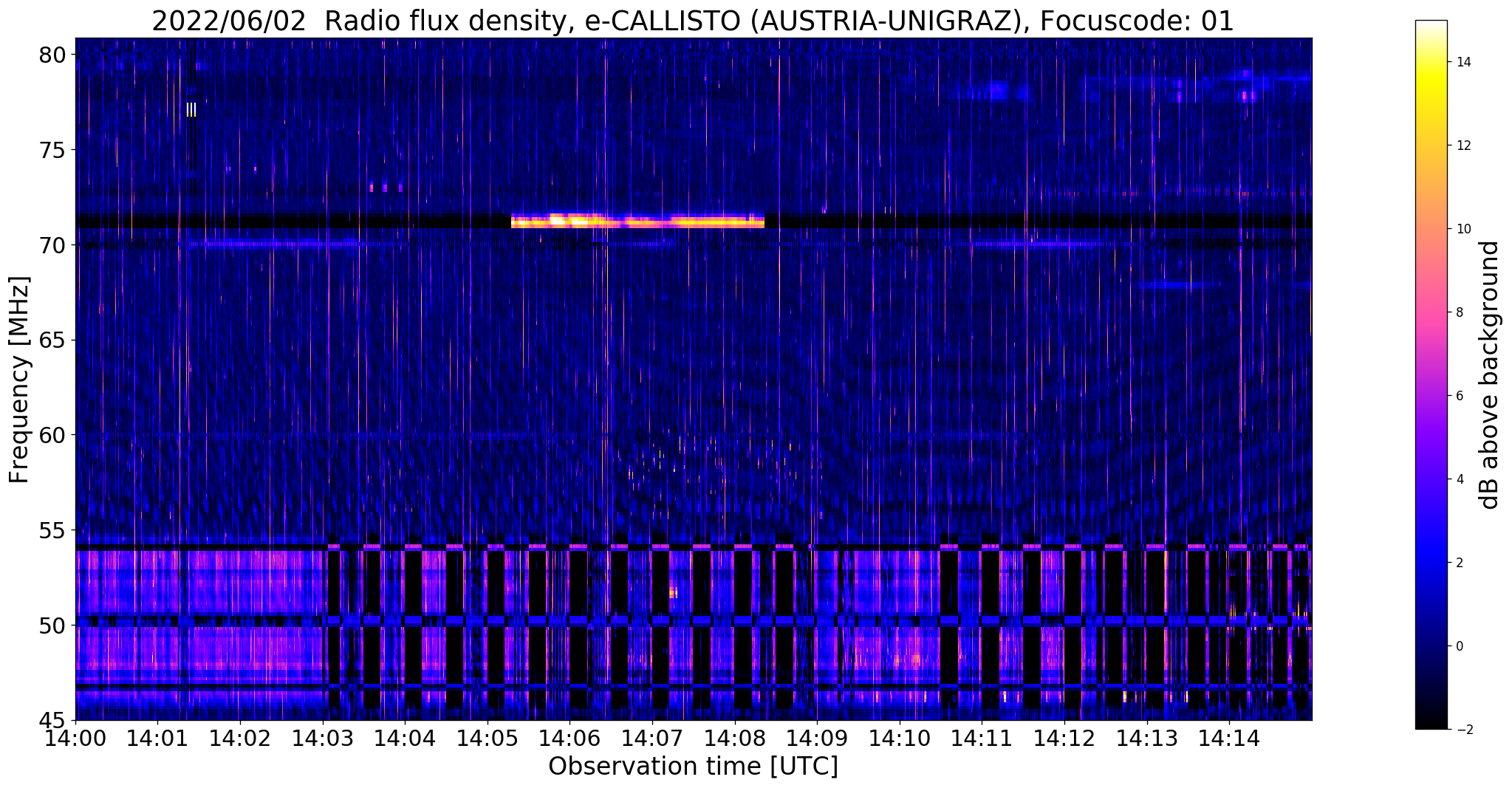The image size is (1512, 788).
Task: Click the colorbar tick label 12
Action: coord(1463,145)
